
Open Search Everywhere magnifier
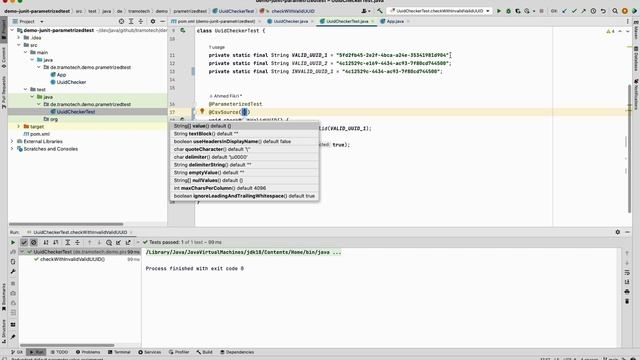point(615,11)
